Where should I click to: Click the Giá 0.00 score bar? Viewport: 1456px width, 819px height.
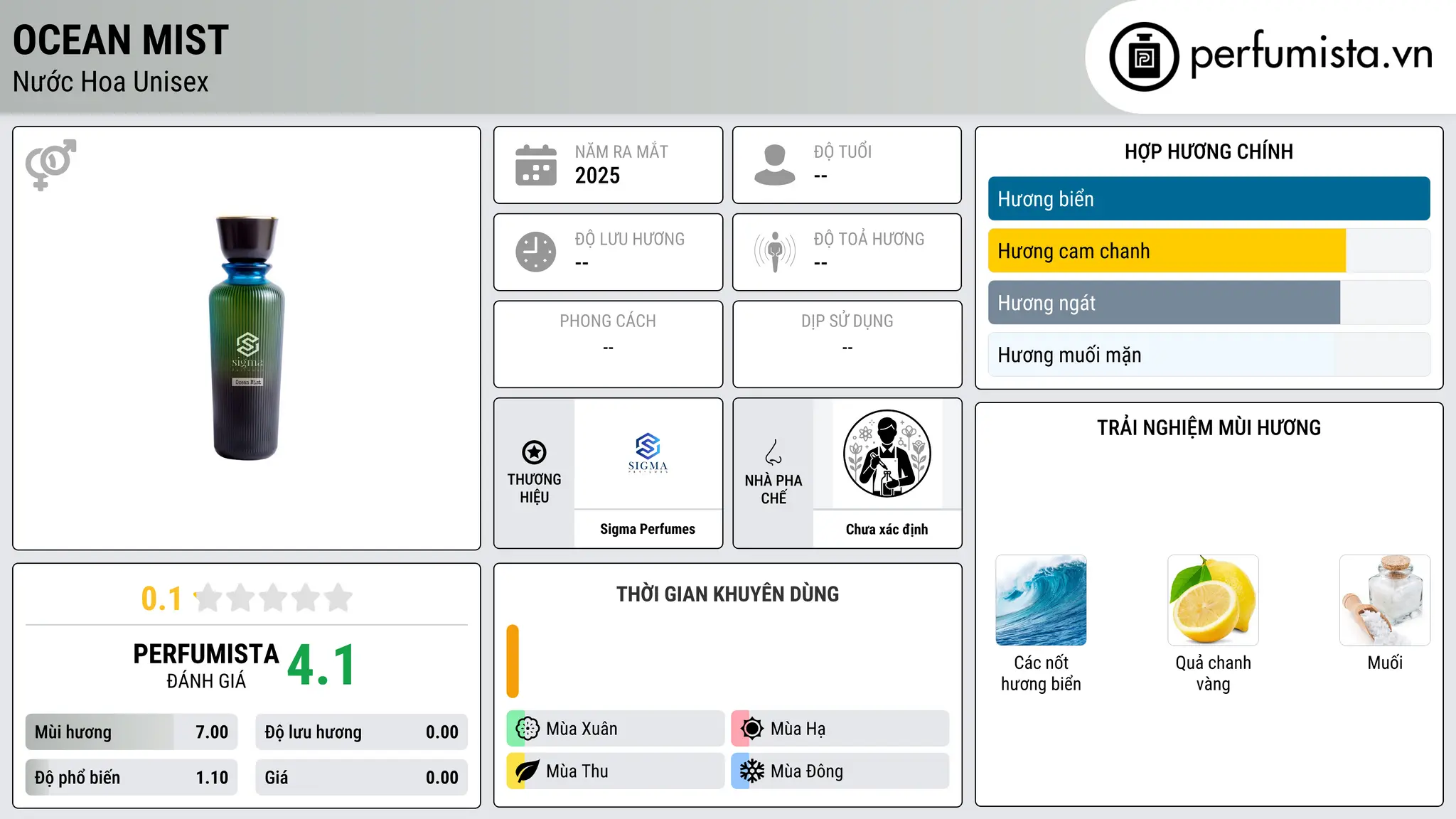pyautogui.click(x=361, y=778)
